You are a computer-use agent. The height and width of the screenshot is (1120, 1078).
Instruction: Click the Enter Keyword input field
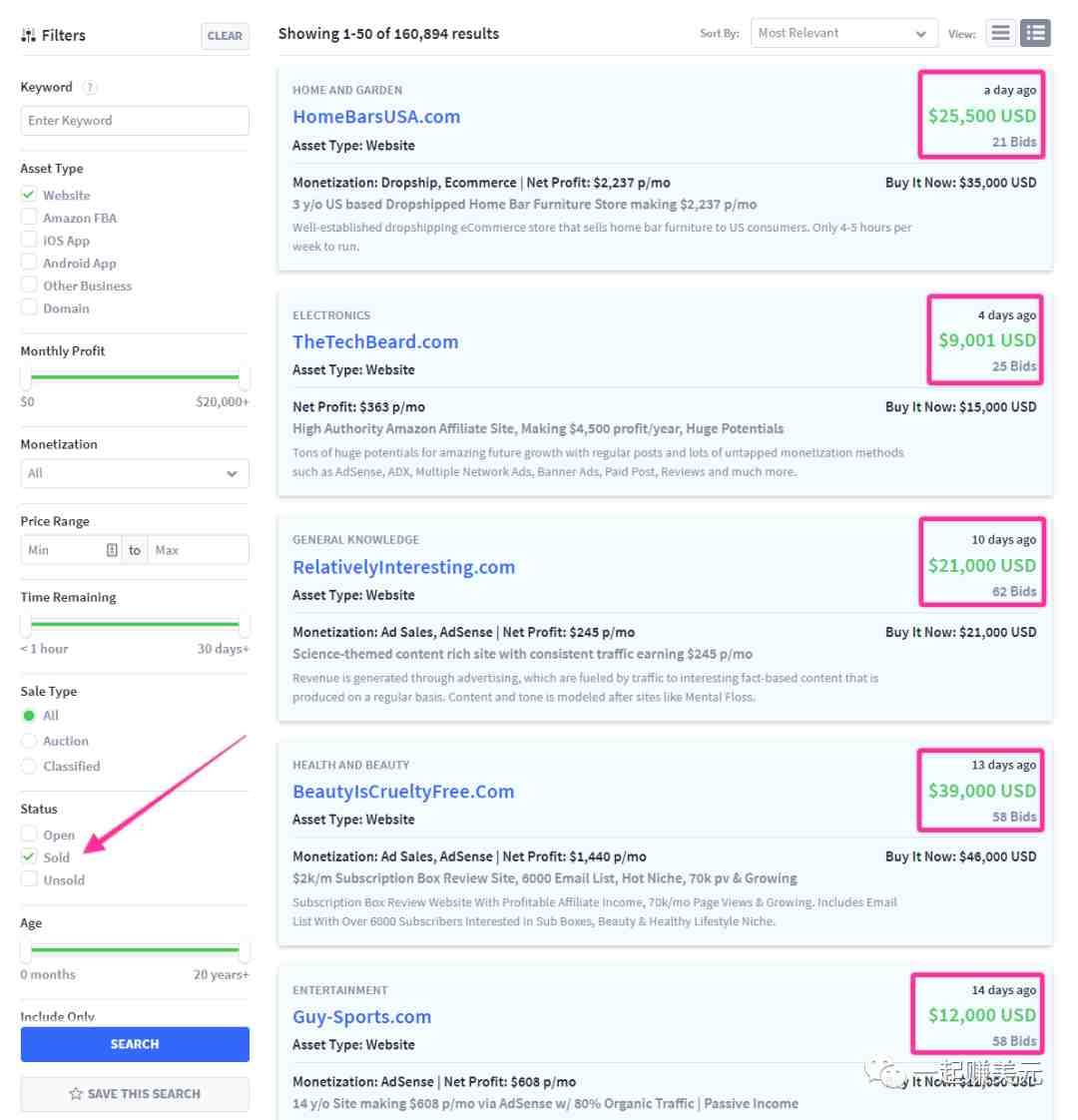tap(135, 121)
